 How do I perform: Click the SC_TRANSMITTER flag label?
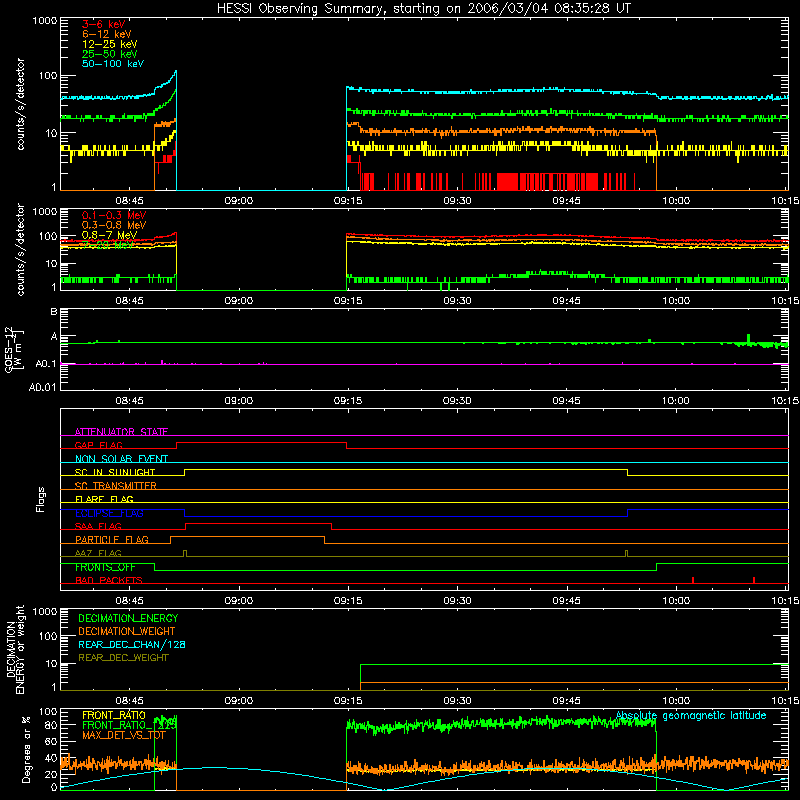pyautogui.click(x=115, y=486)
